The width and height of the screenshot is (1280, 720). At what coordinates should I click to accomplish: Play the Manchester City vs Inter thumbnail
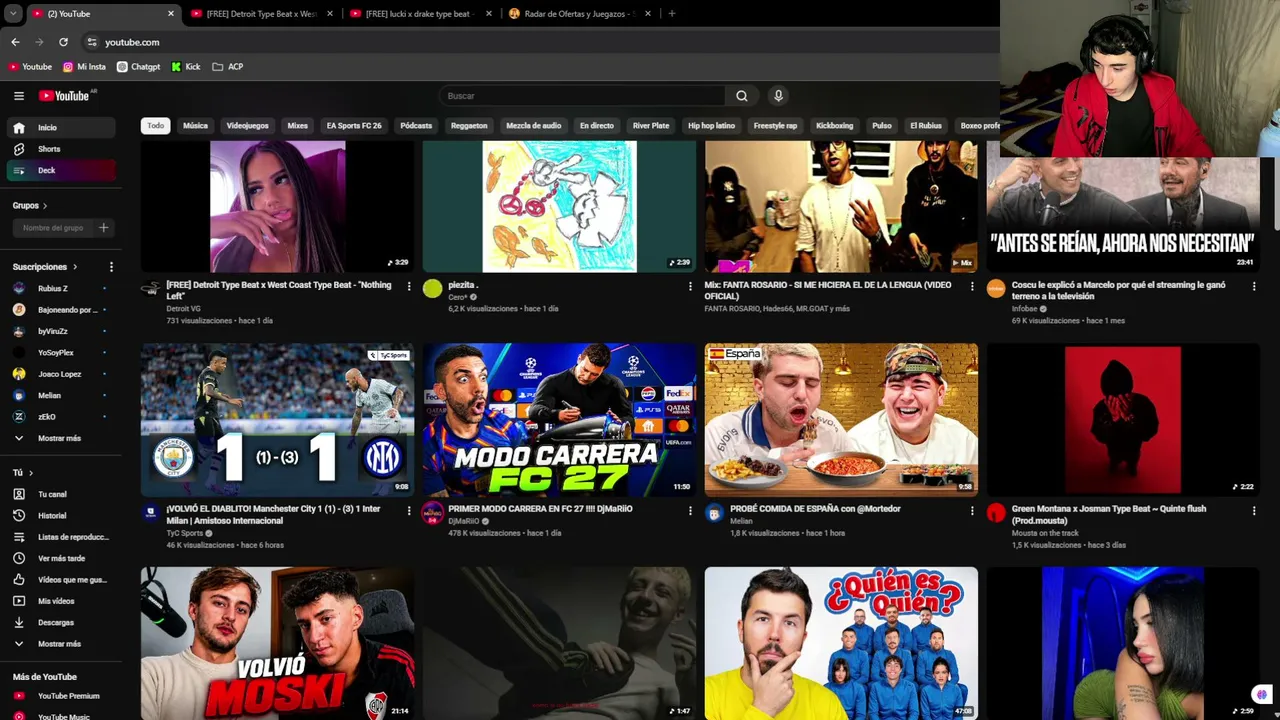pyautogui.click(x=277, y=420)
